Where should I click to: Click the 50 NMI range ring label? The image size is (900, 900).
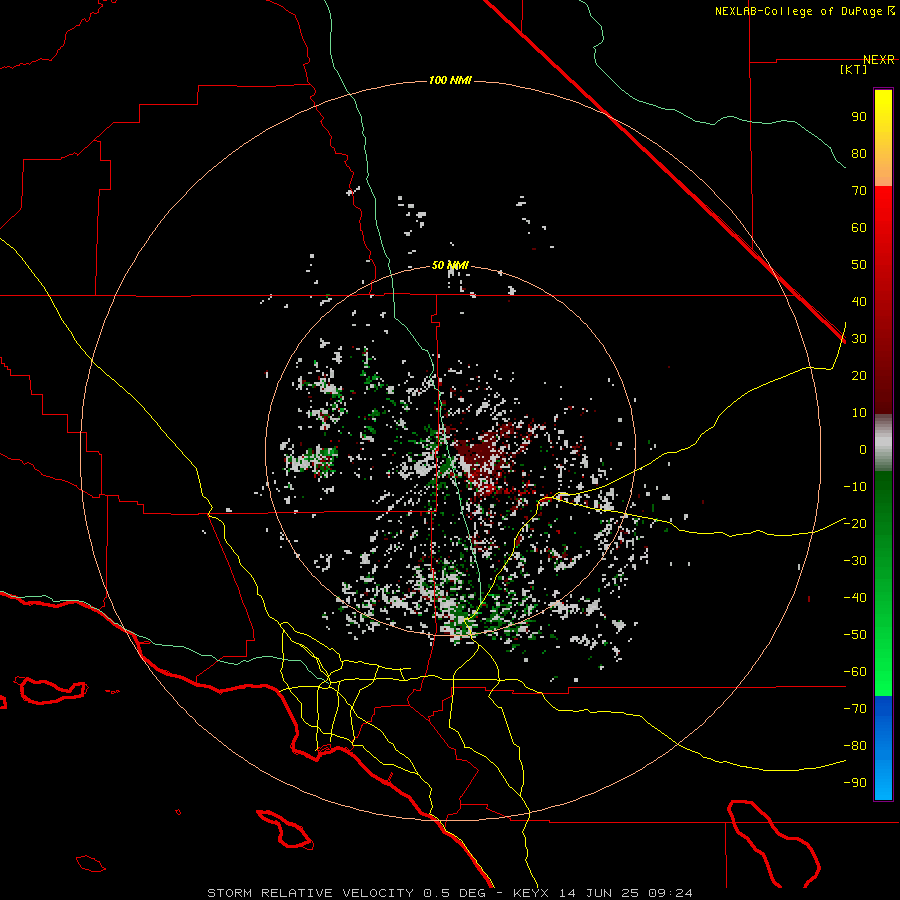coord(451,265)
